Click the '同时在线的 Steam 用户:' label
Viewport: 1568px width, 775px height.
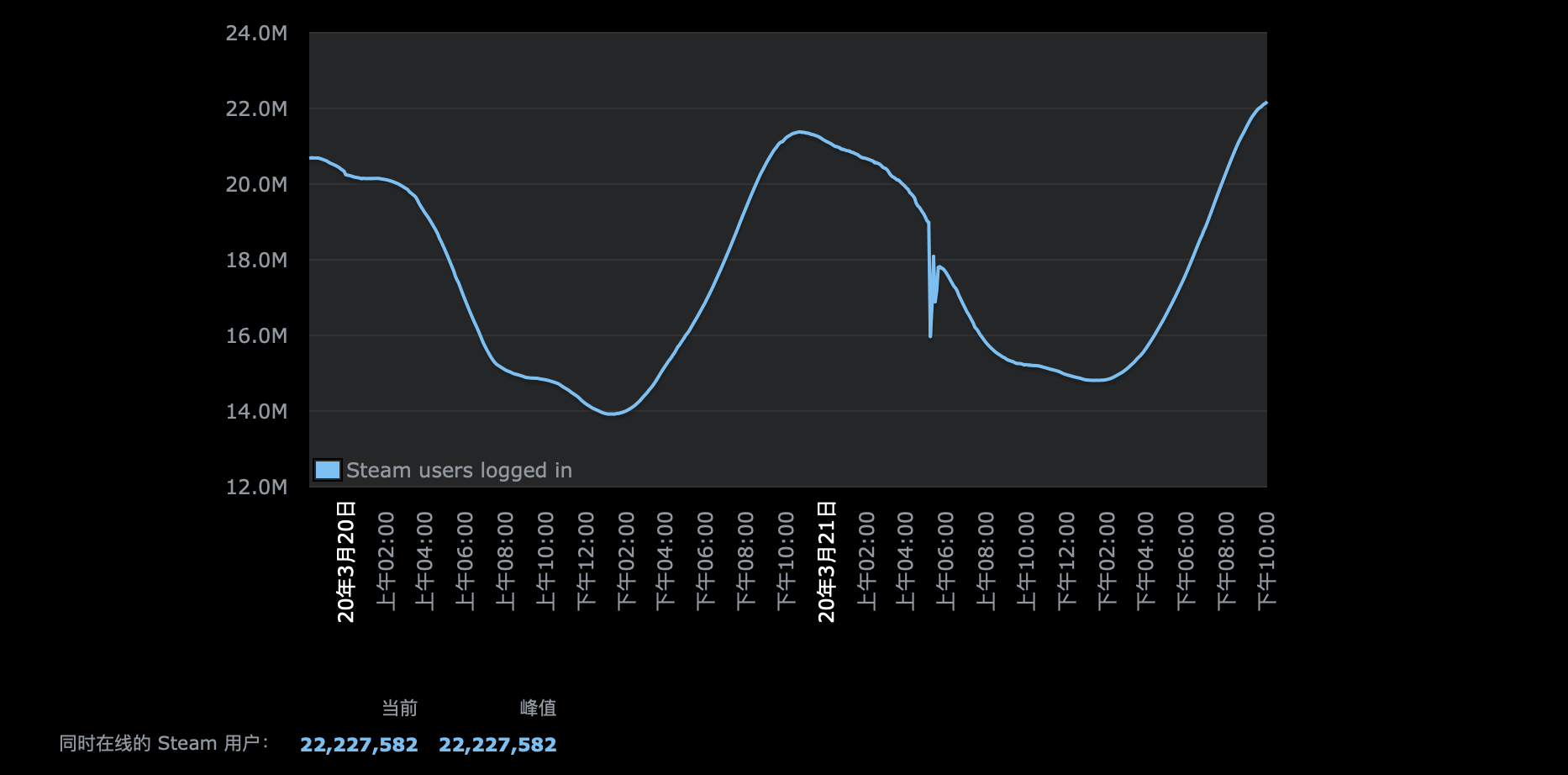point(164,743)
